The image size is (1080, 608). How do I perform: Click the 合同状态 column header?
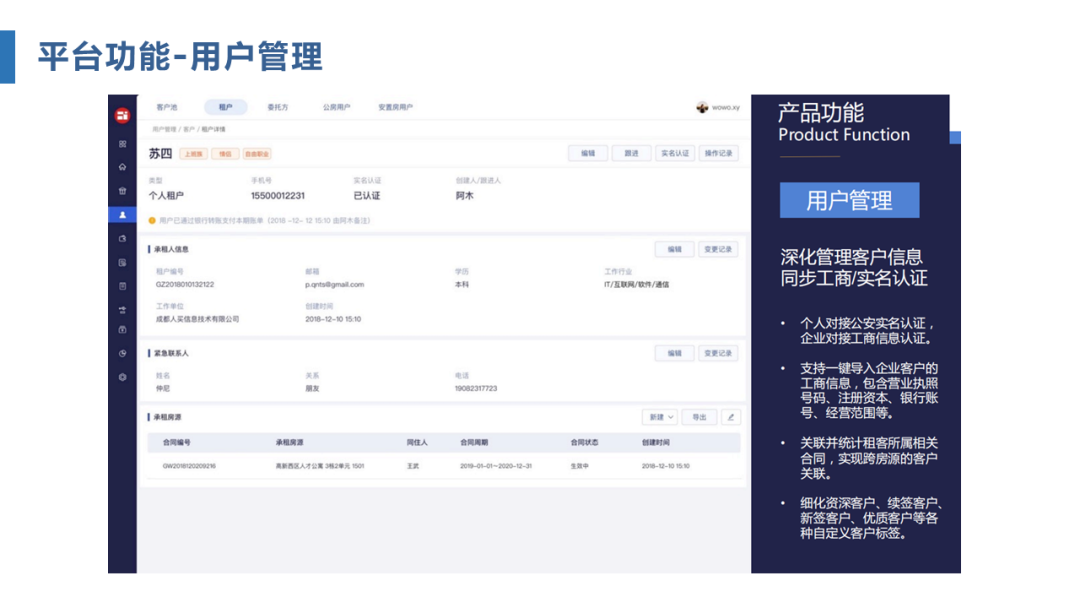point(584,443)
